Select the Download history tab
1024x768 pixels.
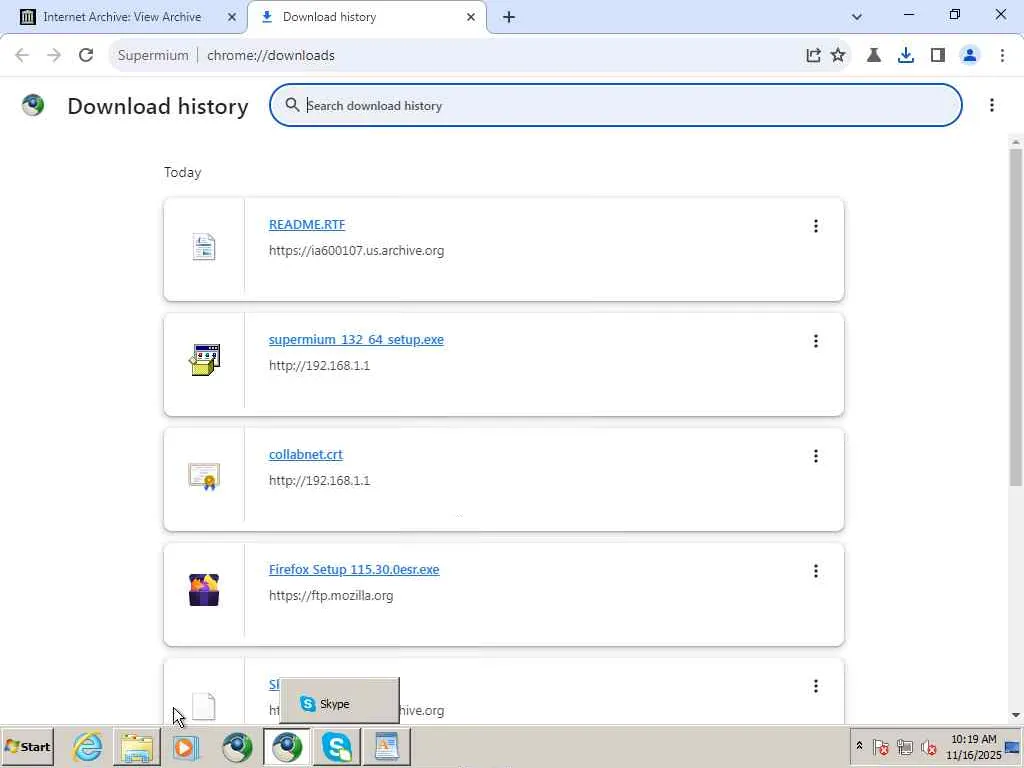(329, 17)
